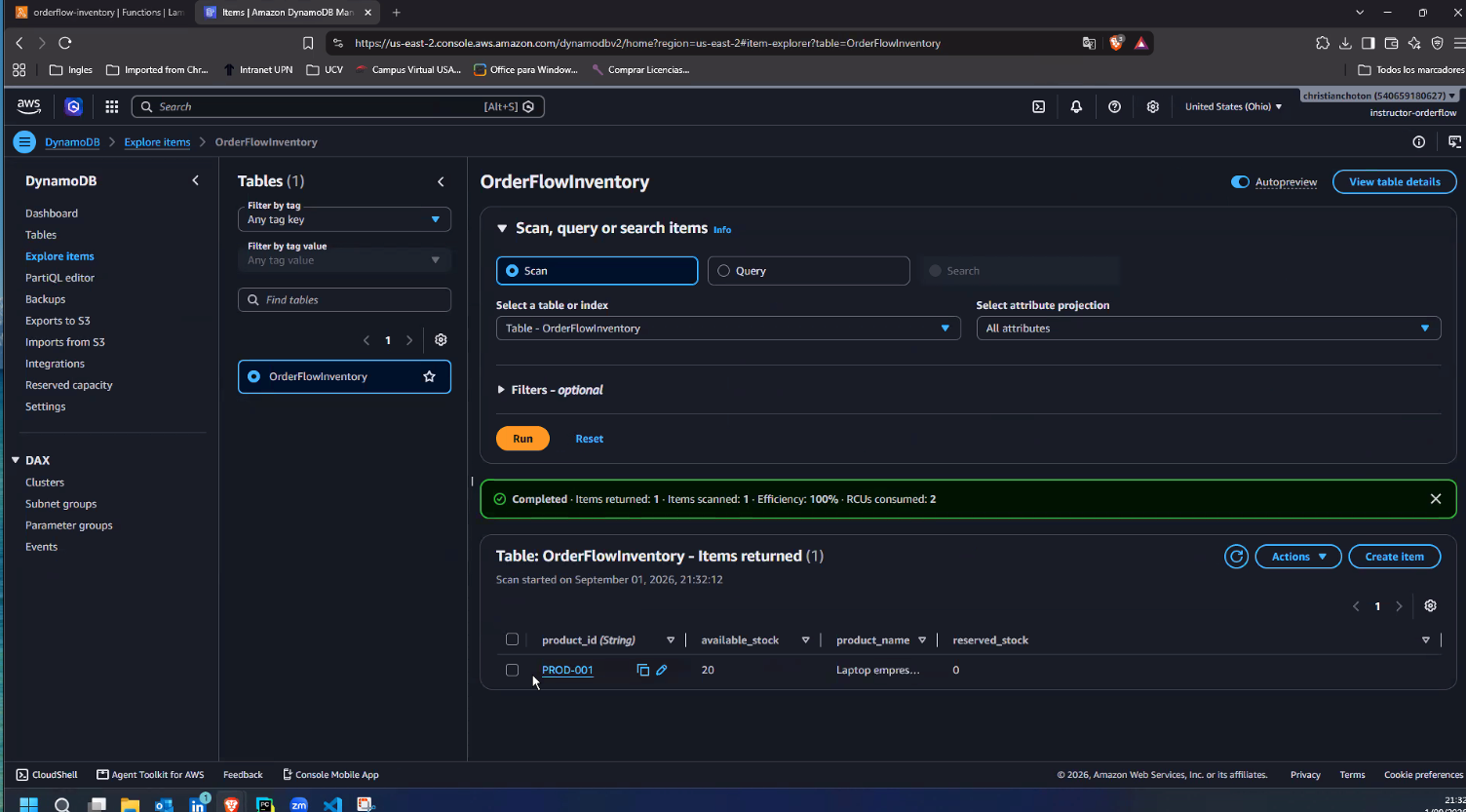
Task: Open the attribute projection dropdown
Action: tap(1209, 329)
